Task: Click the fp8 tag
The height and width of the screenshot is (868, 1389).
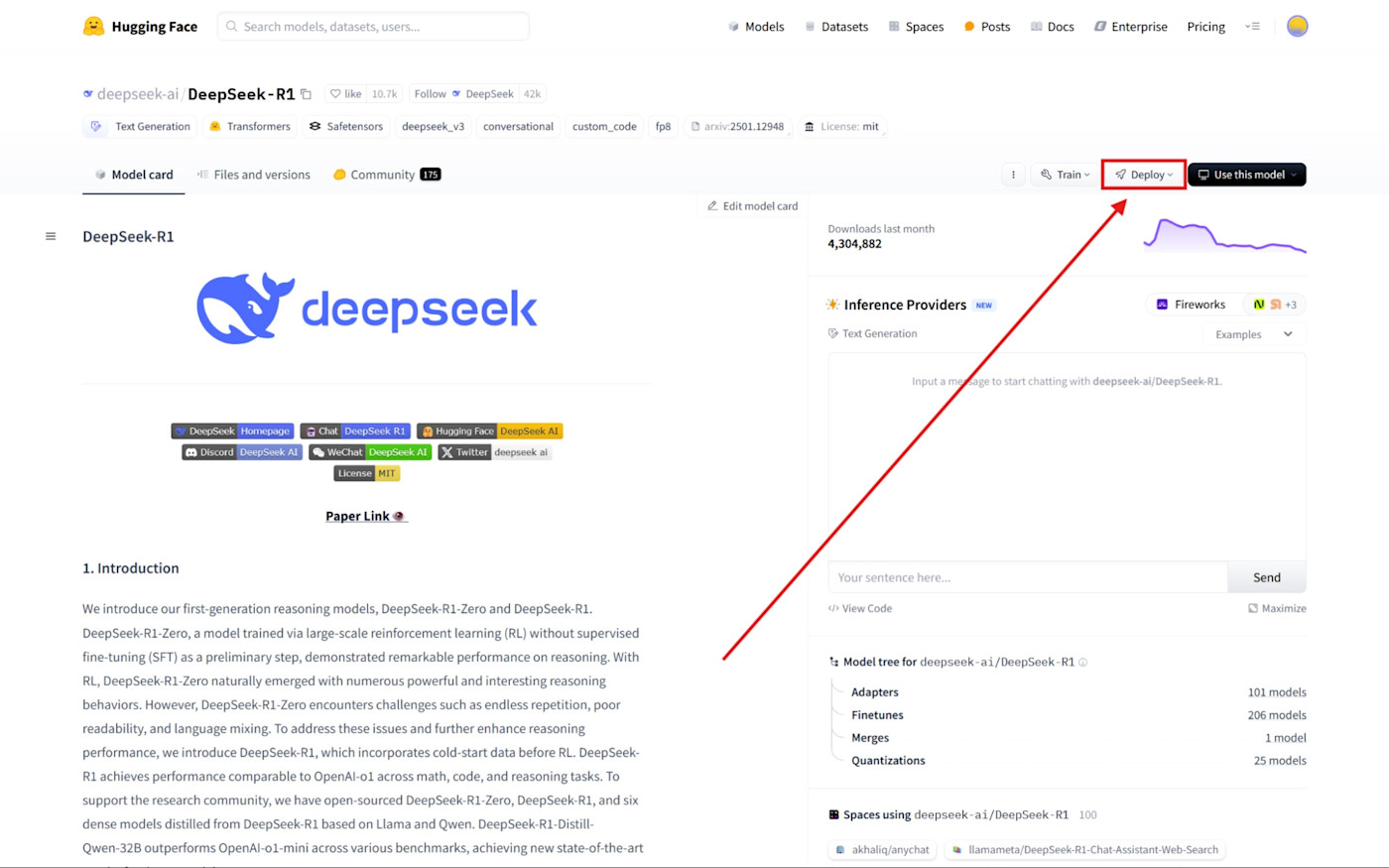Action: pos(663,127)
